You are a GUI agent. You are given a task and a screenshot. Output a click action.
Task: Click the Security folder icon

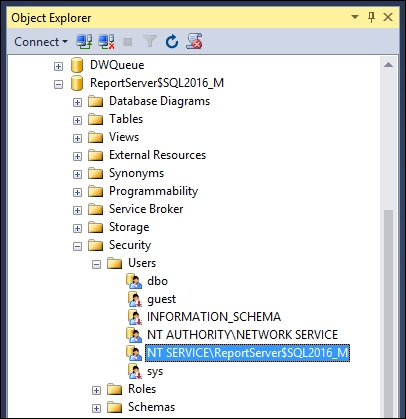[96, 245]
